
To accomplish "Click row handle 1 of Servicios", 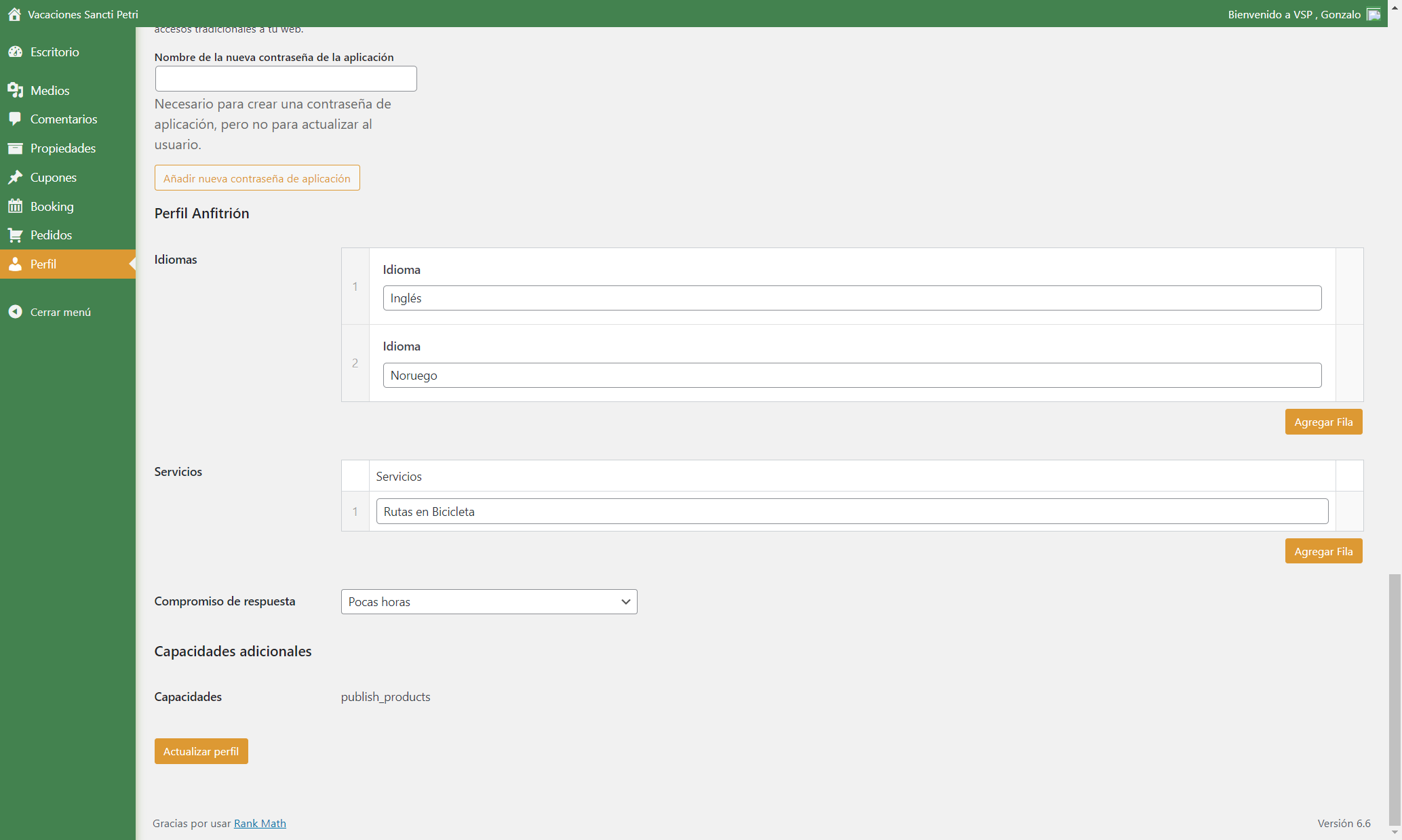I will [x=355, y=512].
